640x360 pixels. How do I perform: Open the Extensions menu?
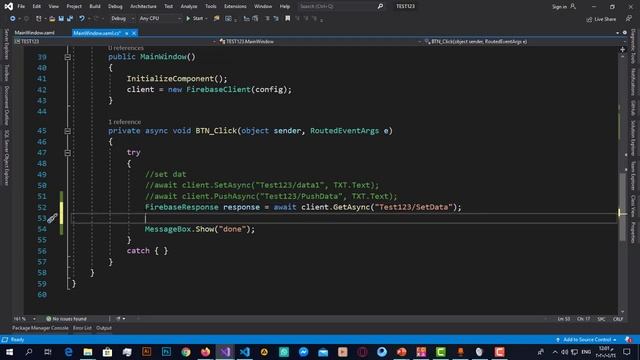pyautogui.click(x=235, y=7)
